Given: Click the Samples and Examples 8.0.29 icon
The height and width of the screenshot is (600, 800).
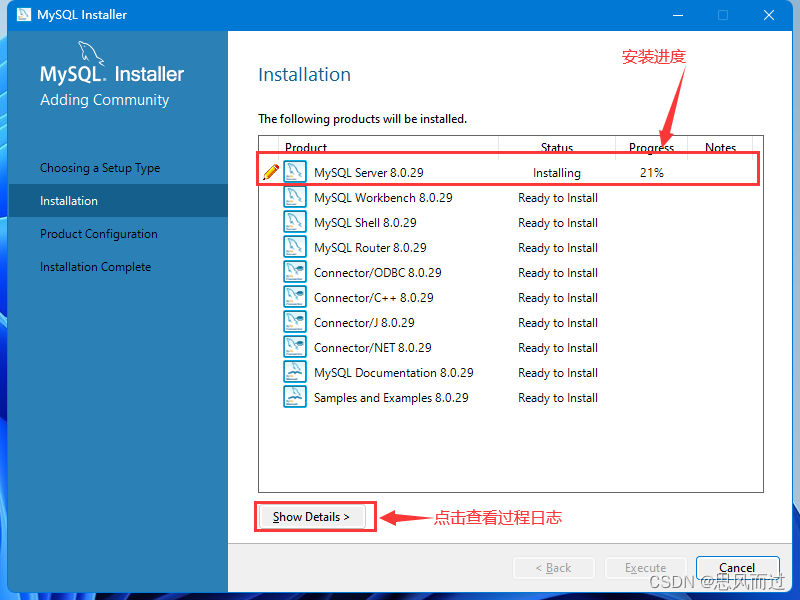Looking at the screenshot, I should click(x=295, y=397).
